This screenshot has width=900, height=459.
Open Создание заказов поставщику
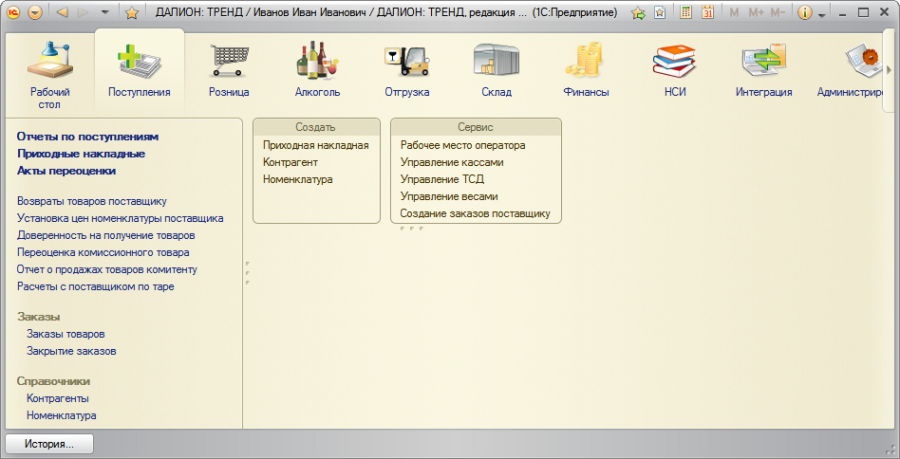[x=475, y=213]
